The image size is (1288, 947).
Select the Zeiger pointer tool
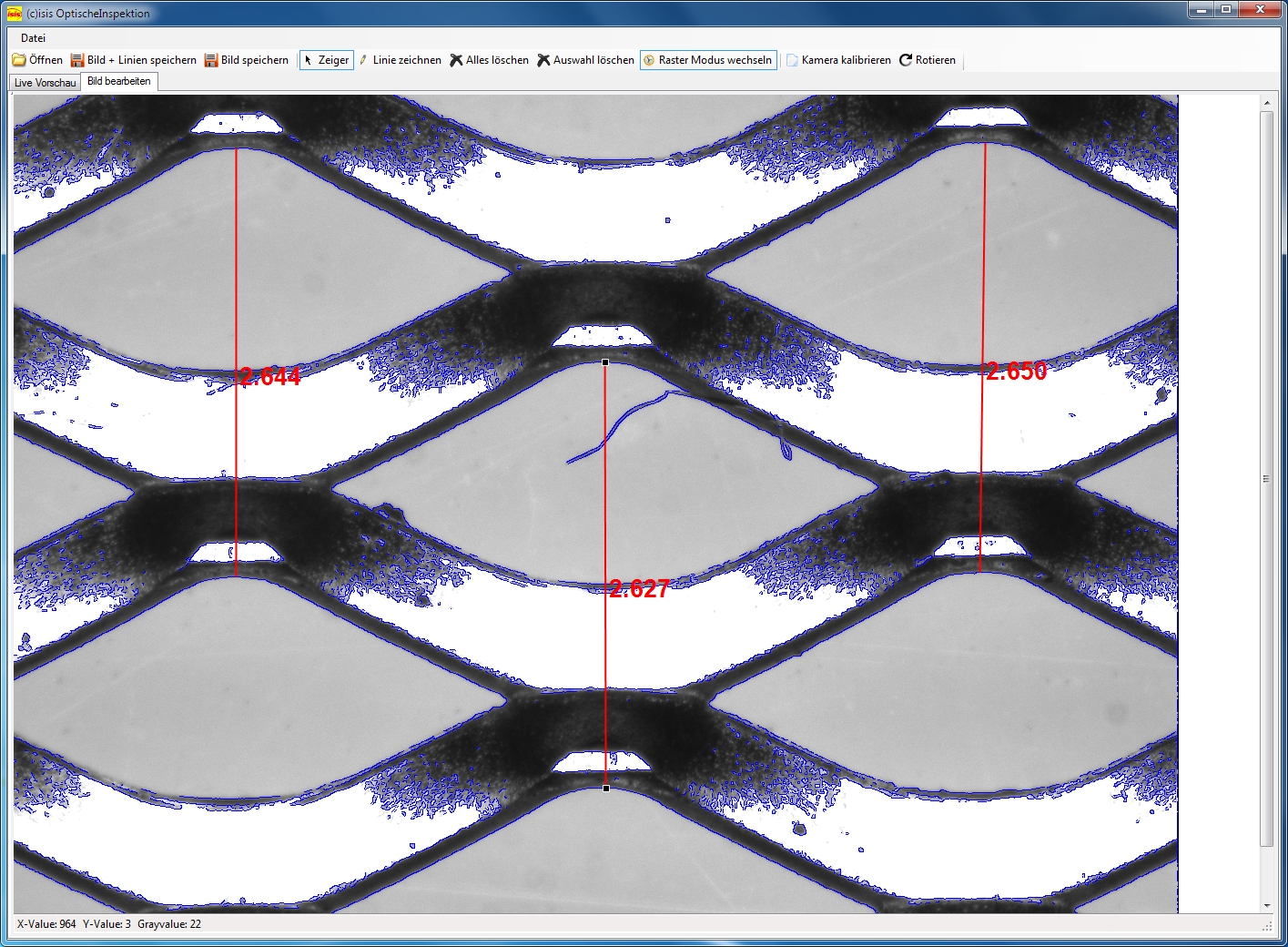(326, 60)
